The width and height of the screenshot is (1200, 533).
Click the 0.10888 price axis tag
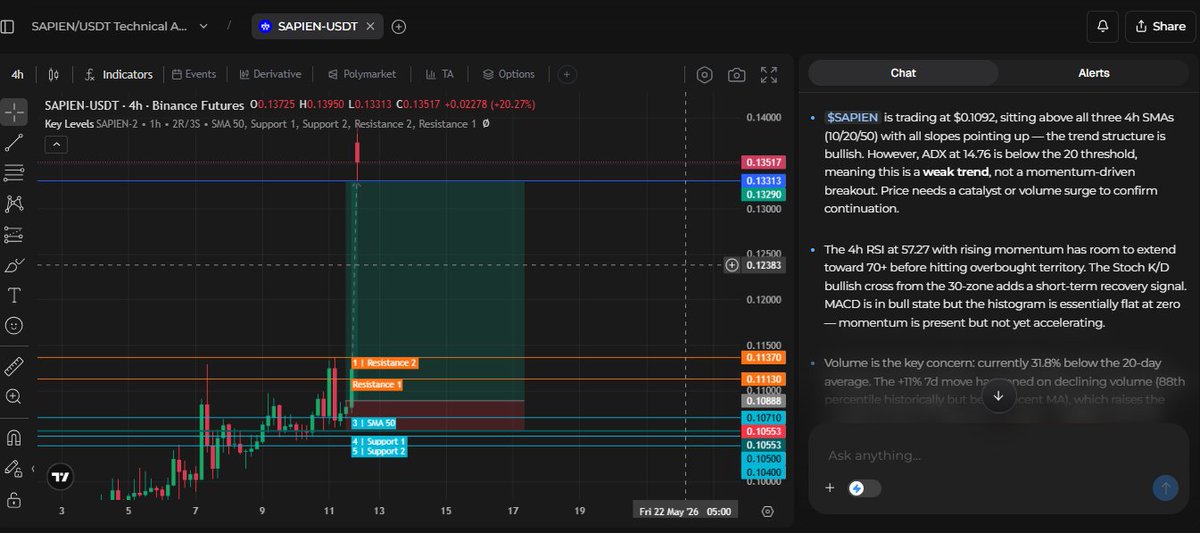pyautogui.click(x=764, y=400)
